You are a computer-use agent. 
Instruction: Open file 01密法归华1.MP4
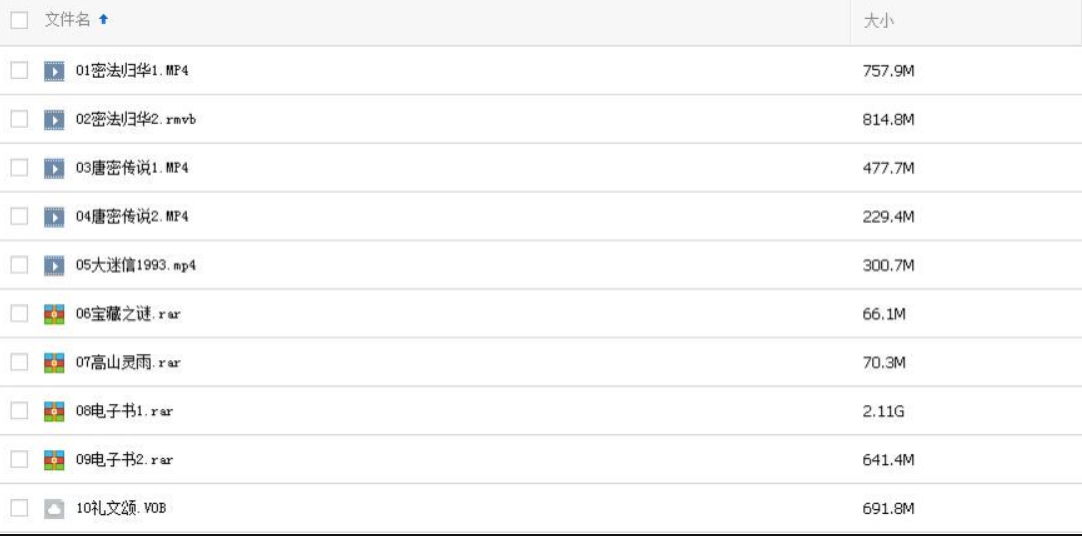[x=132, y=71]
